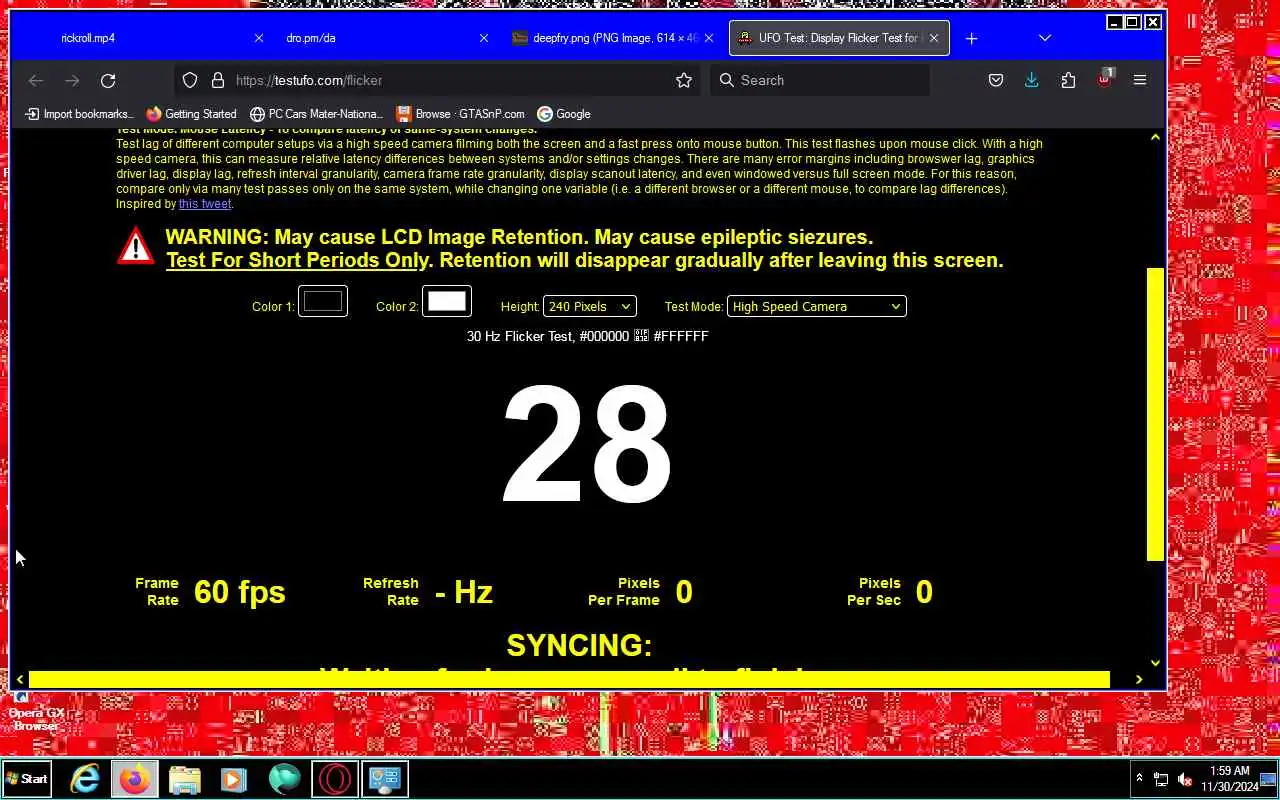
Task: Close the dro.pm/da tab
Action: click(484, 38)
